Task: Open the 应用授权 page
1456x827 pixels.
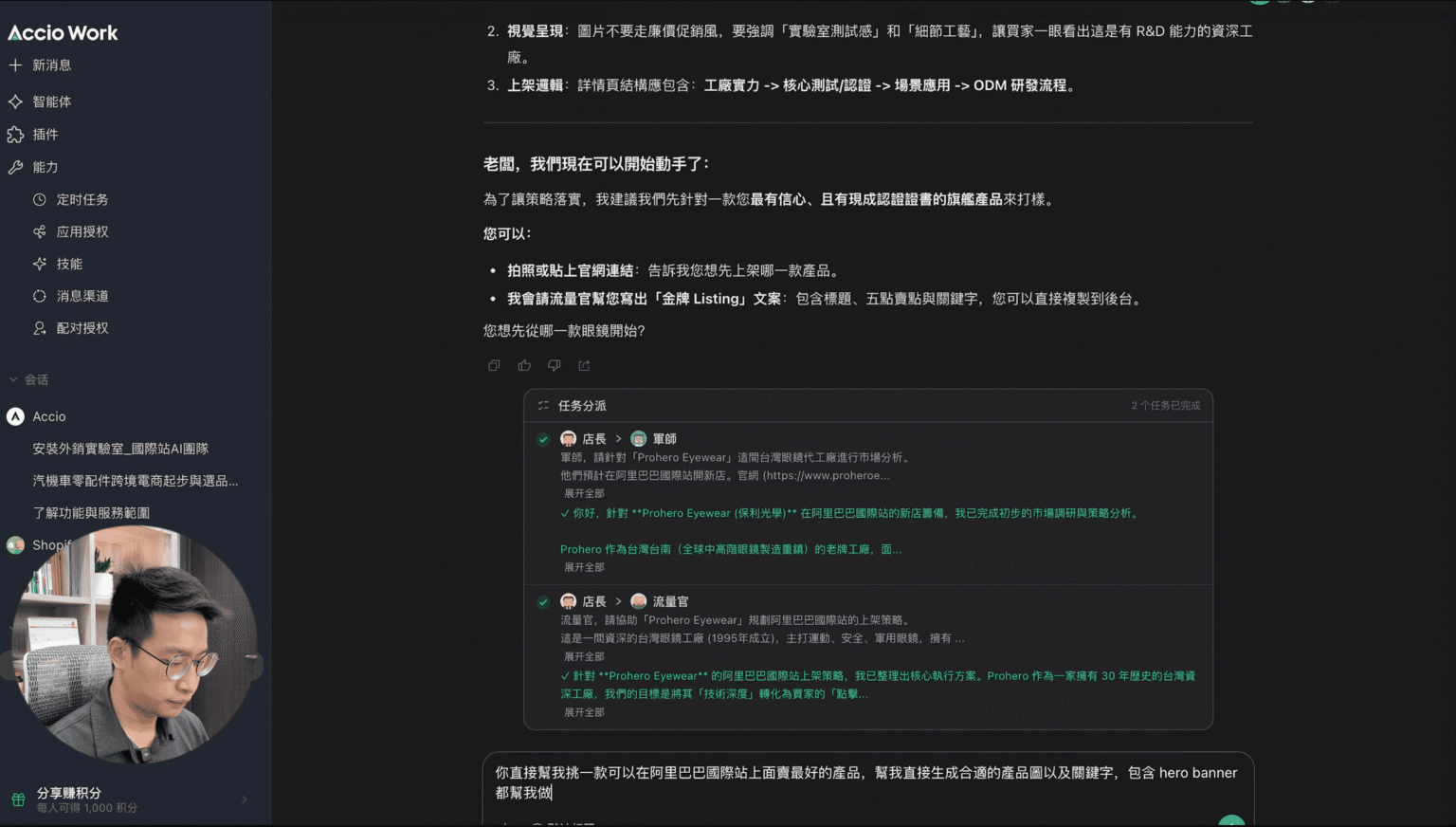Action: tap(82, 231)
